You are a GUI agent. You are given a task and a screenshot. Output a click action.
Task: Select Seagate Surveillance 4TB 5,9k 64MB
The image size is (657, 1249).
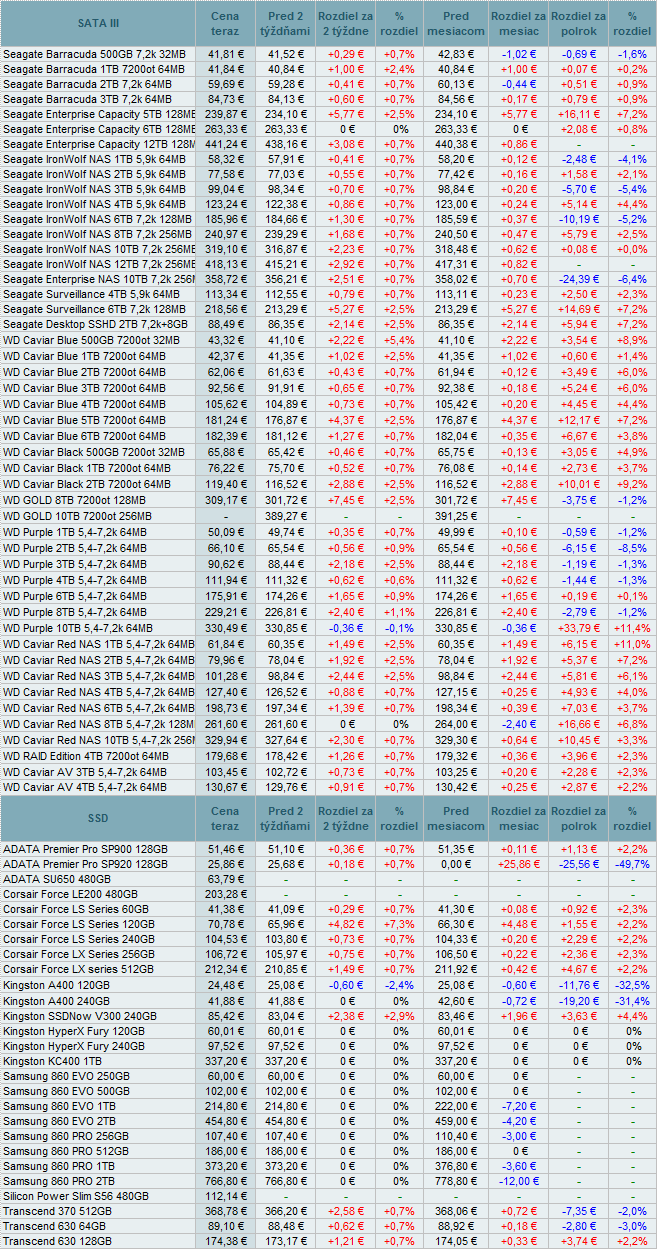[92, 295]
